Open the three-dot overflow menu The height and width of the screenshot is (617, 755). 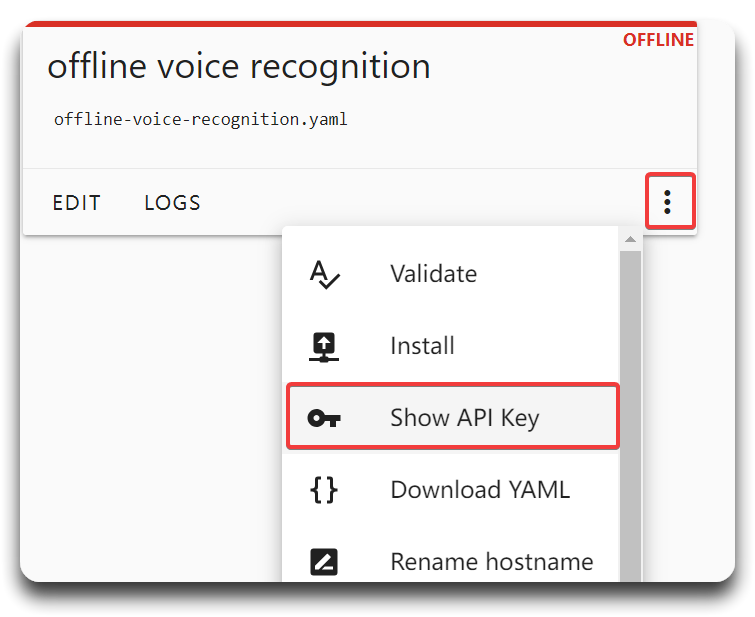[x=668, y=202]
